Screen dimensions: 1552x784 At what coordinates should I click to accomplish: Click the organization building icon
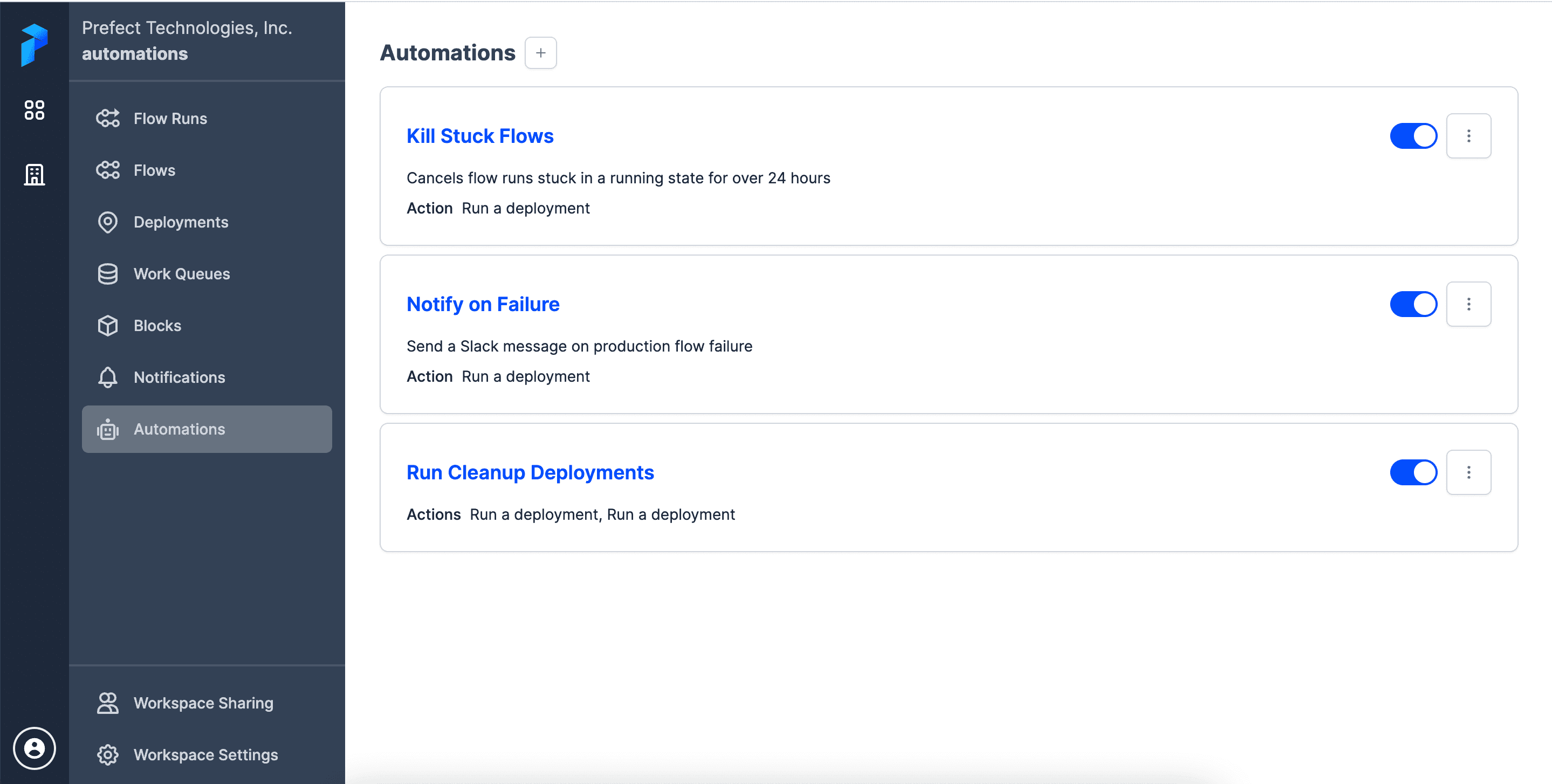point(35,175)
